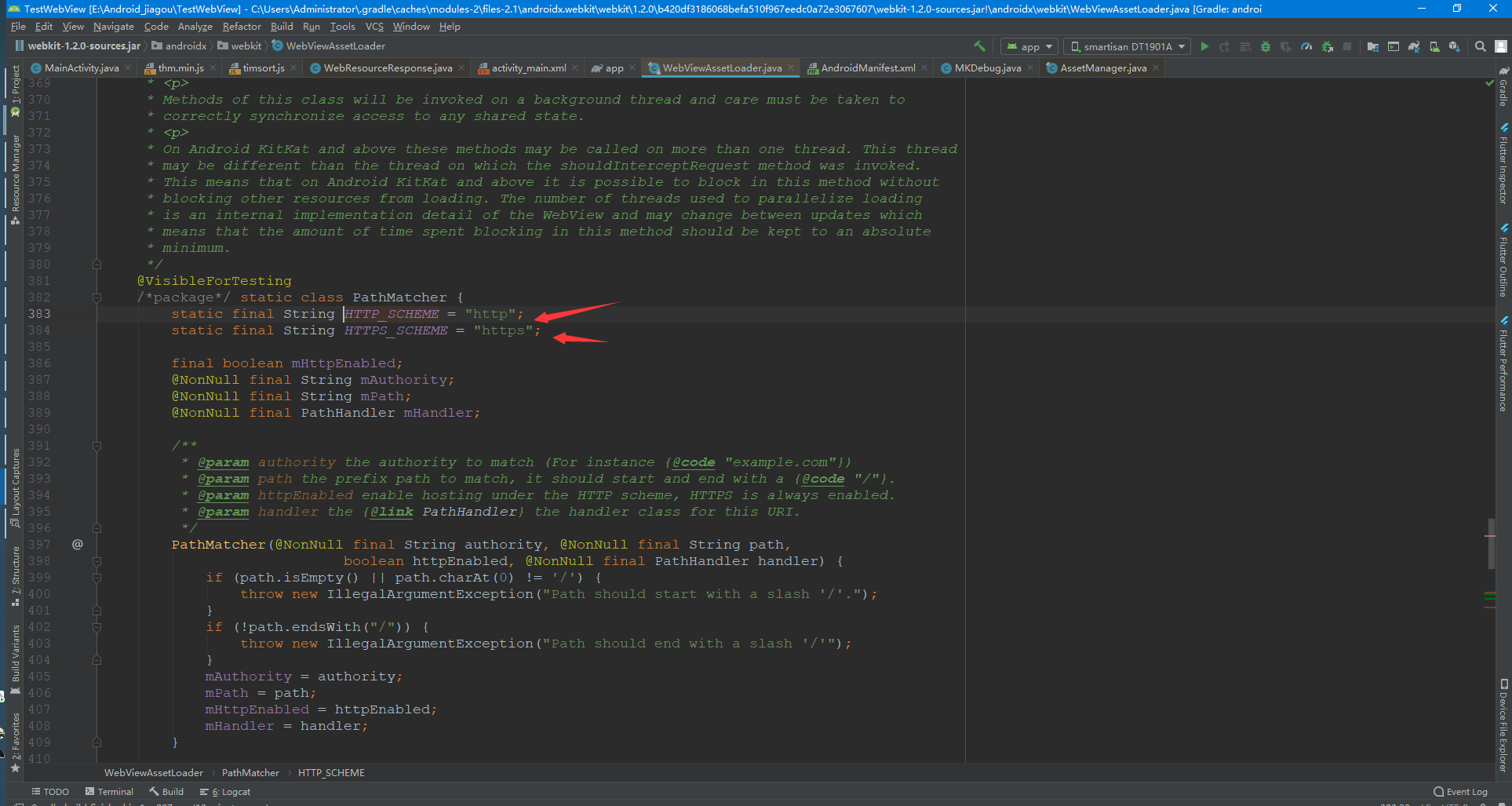This screenshot has width=1512, height=806.
Task: Open the TODO tool window button
Action: pyautogui.click(x=50, y=792)
